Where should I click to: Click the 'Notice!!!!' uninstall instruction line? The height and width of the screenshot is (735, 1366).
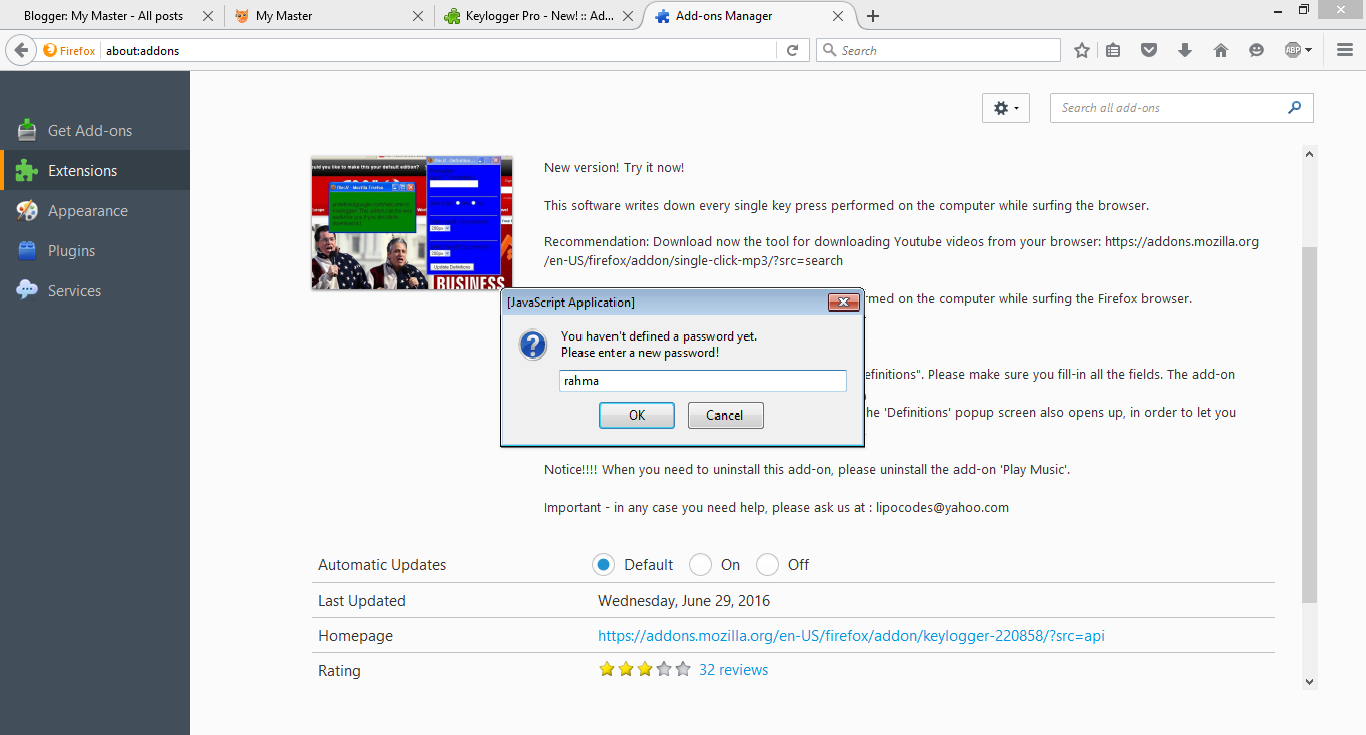point(807,470)
